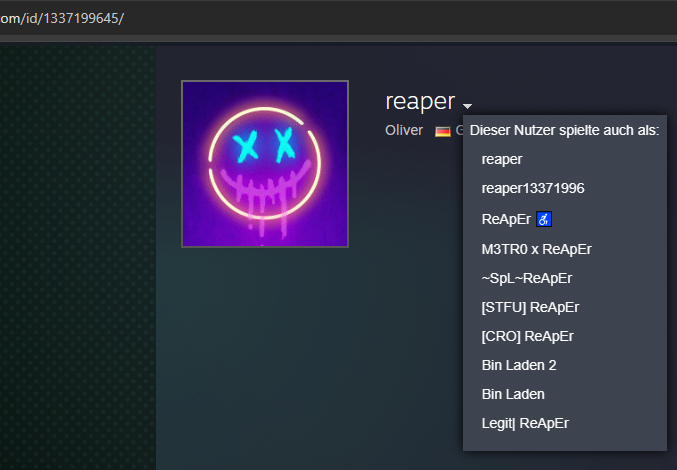Click the "Bin Laden" alias entry
Viewport: 677px width, 470px height.
[513, 394]
